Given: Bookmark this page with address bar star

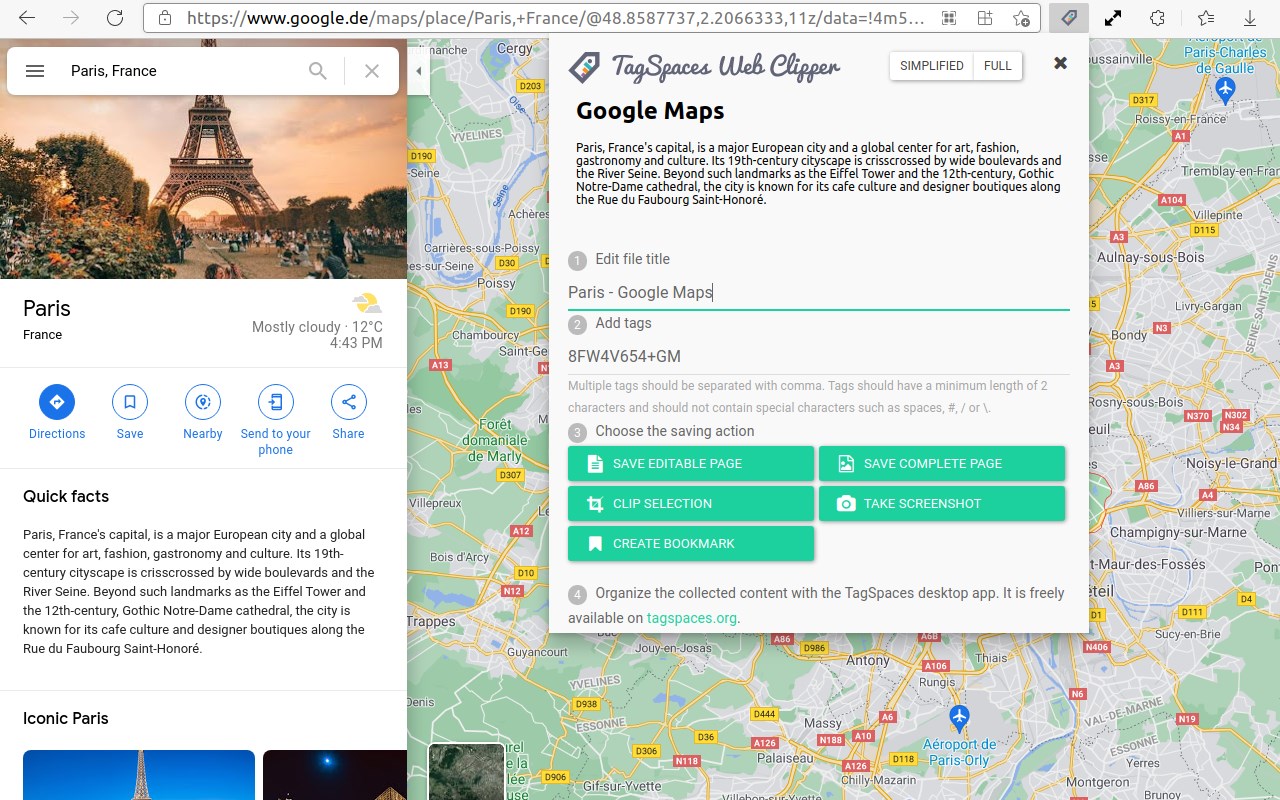Looking at the screenshot, I should point(1021,18).
